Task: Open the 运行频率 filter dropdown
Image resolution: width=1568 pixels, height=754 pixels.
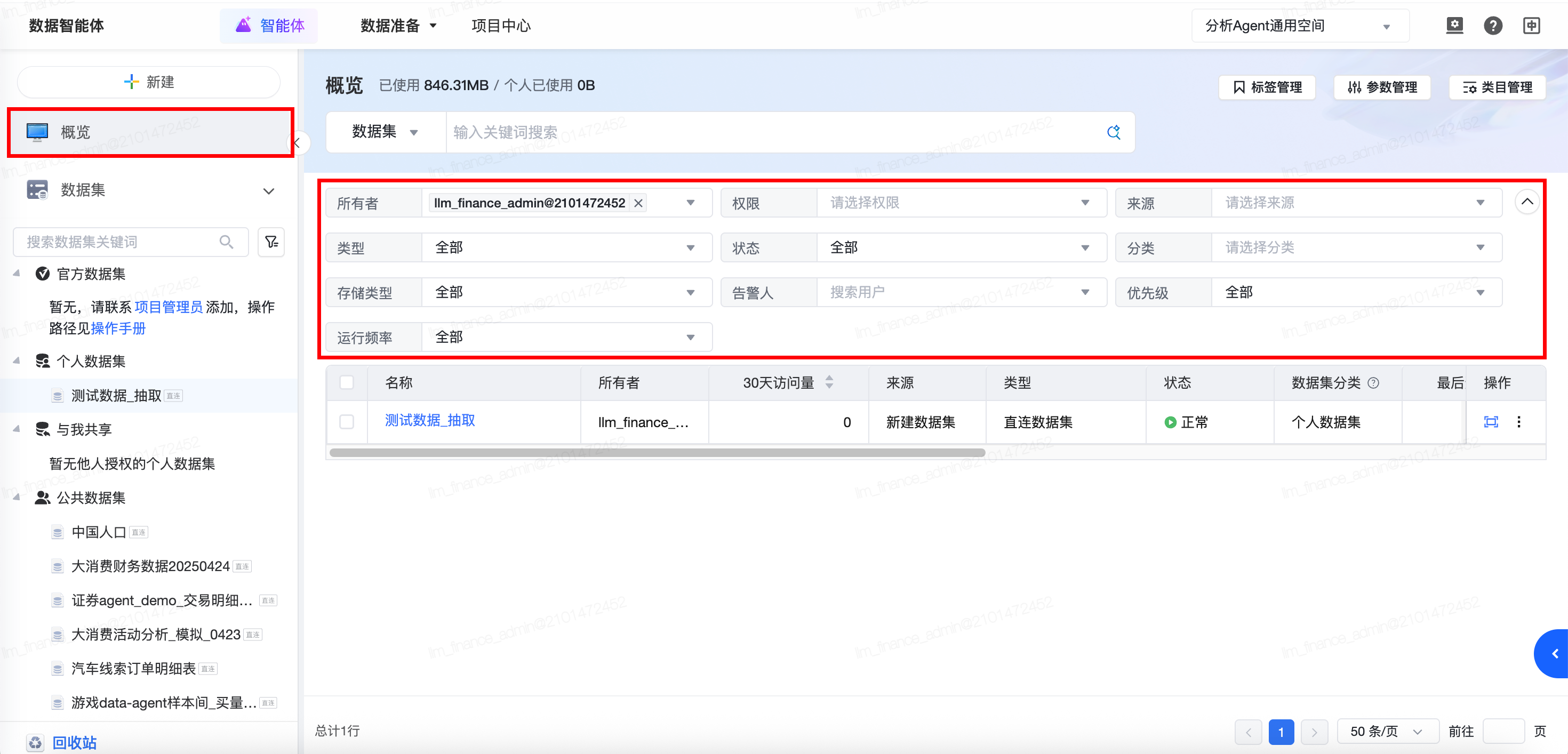Action: 567,337
